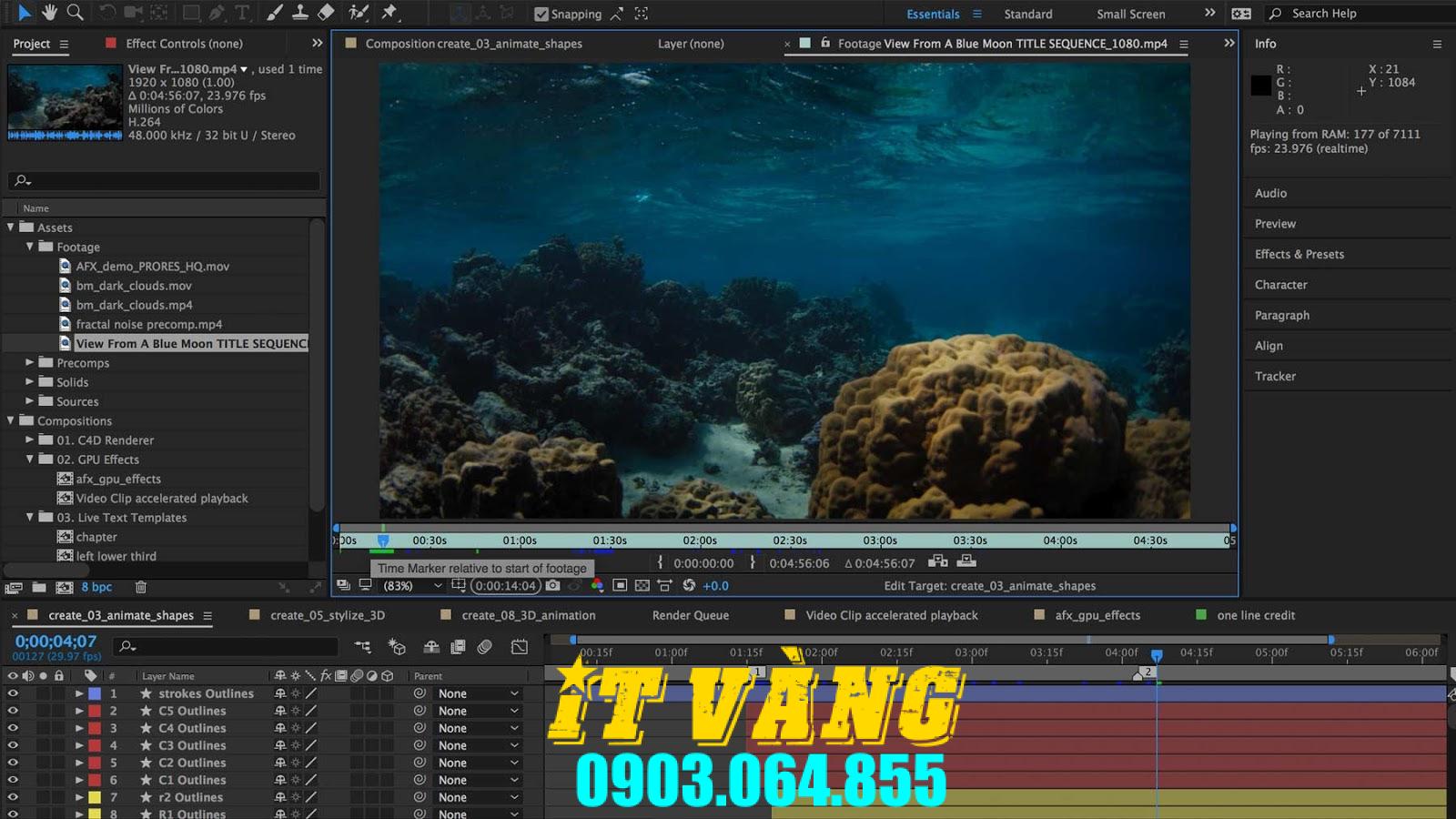Select the Type tool
Screen dimensions: 1456x819
point(241,13)
